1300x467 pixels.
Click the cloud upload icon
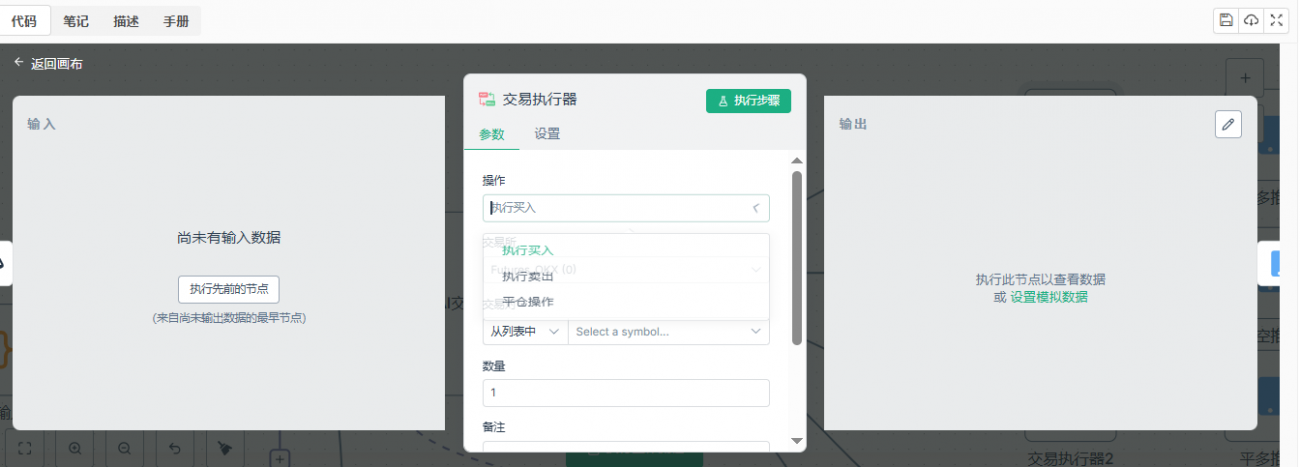pos(1250,20)
